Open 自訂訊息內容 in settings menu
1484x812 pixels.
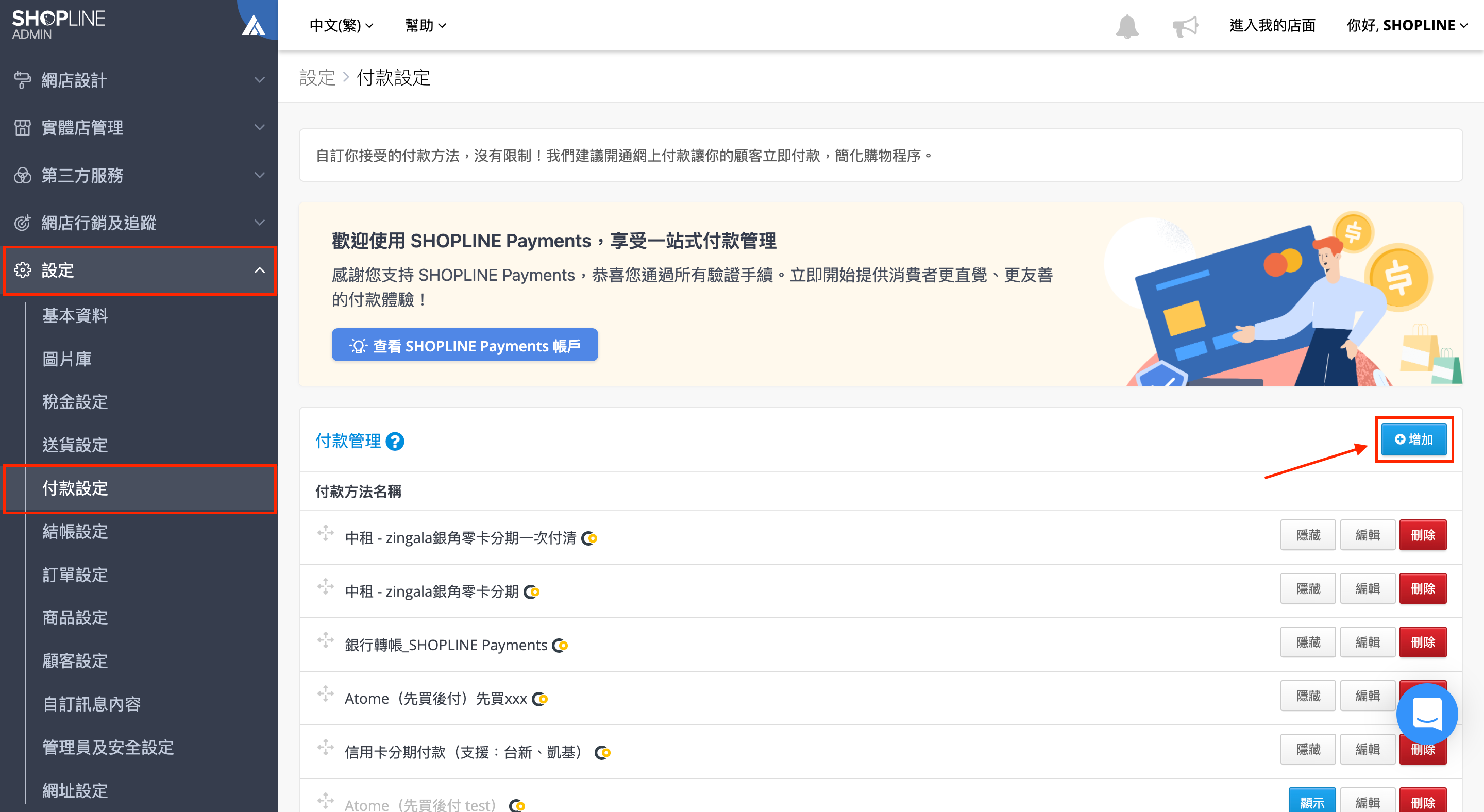tap(92, 704)
